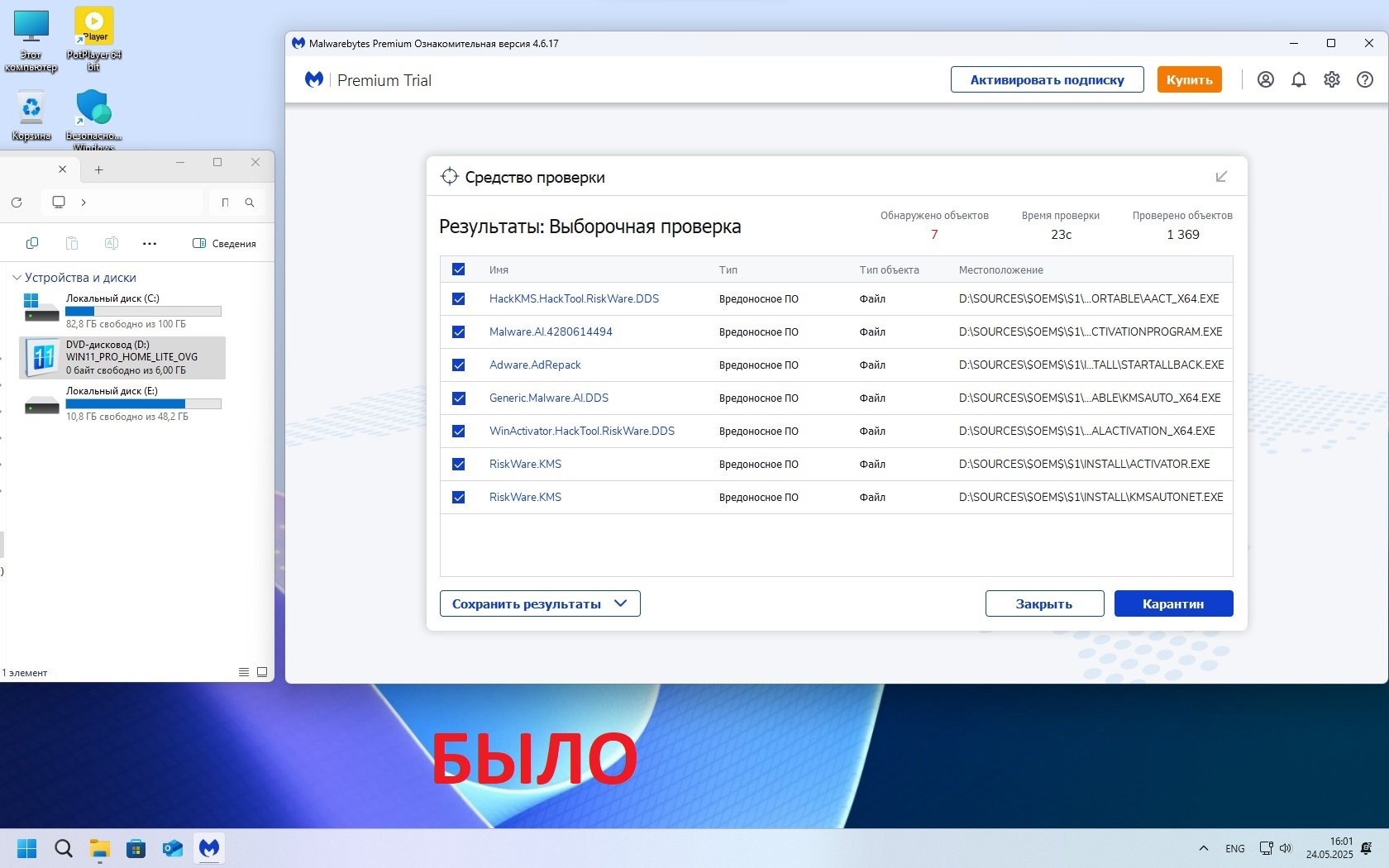
Task: Open the Explorer more options ellipsis
Action: pyautogui.click(x=150, y=244)
